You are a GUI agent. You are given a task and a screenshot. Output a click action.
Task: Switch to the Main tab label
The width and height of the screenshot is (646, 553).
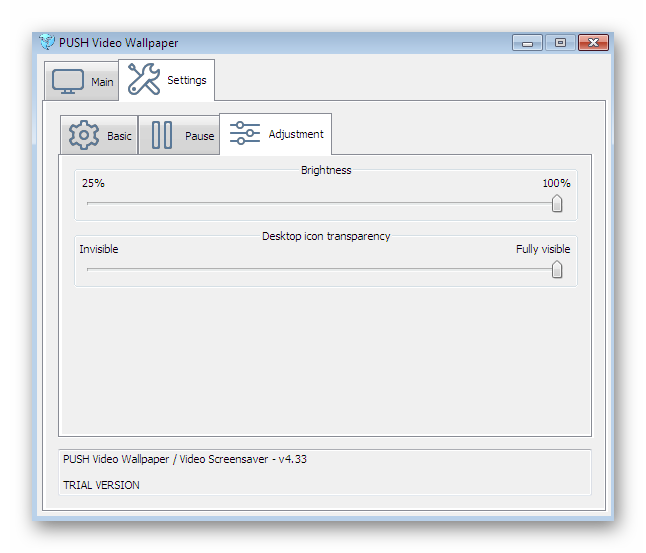tap(102, 82)
